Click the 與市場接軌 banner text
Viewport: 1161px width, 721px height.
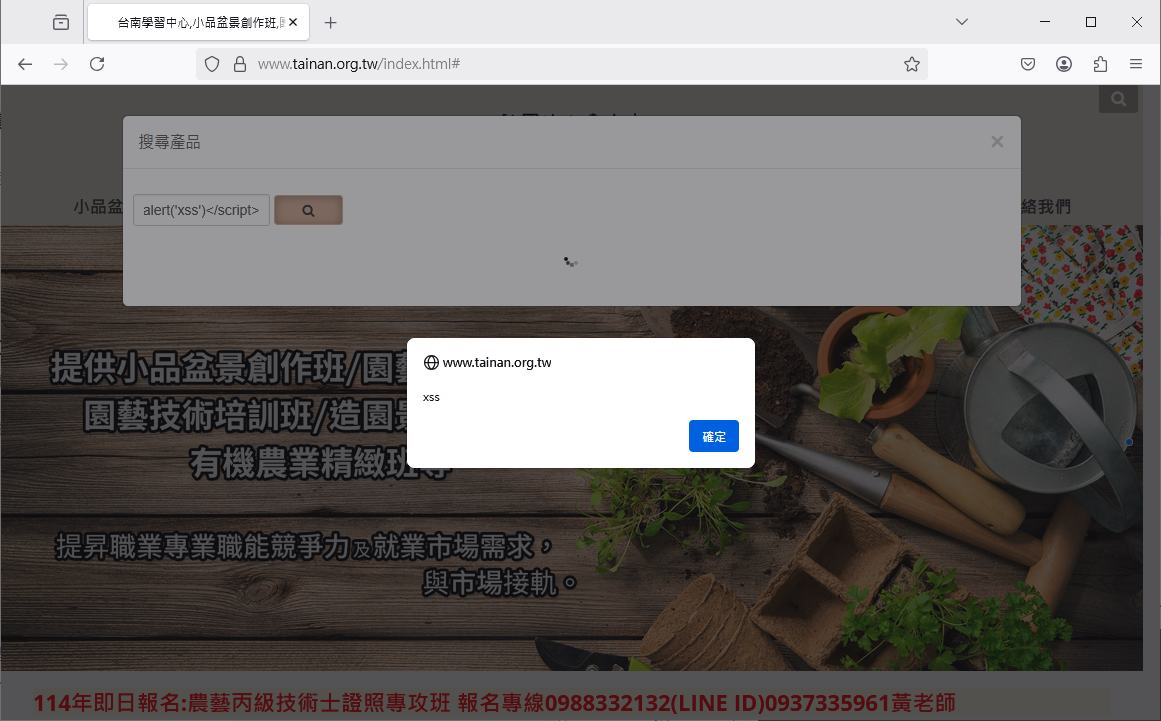point(499,583)
